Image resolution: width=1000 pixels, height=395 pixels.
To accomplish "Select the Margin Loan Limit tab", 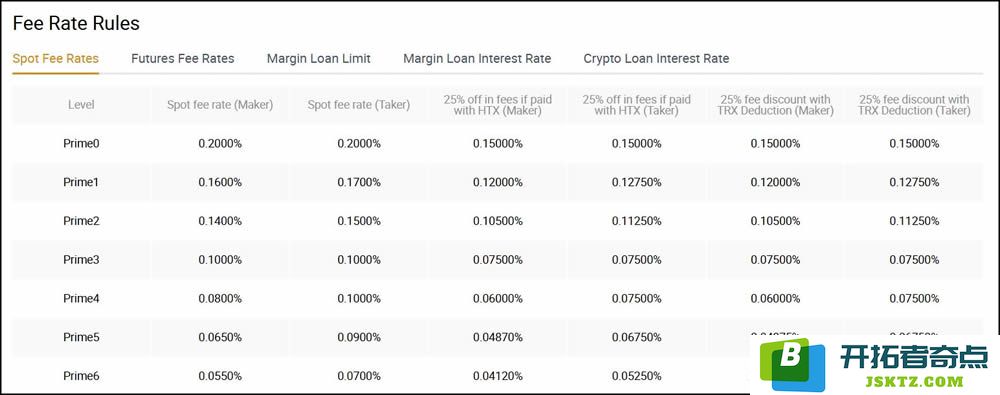I will (x=318, y=59).
